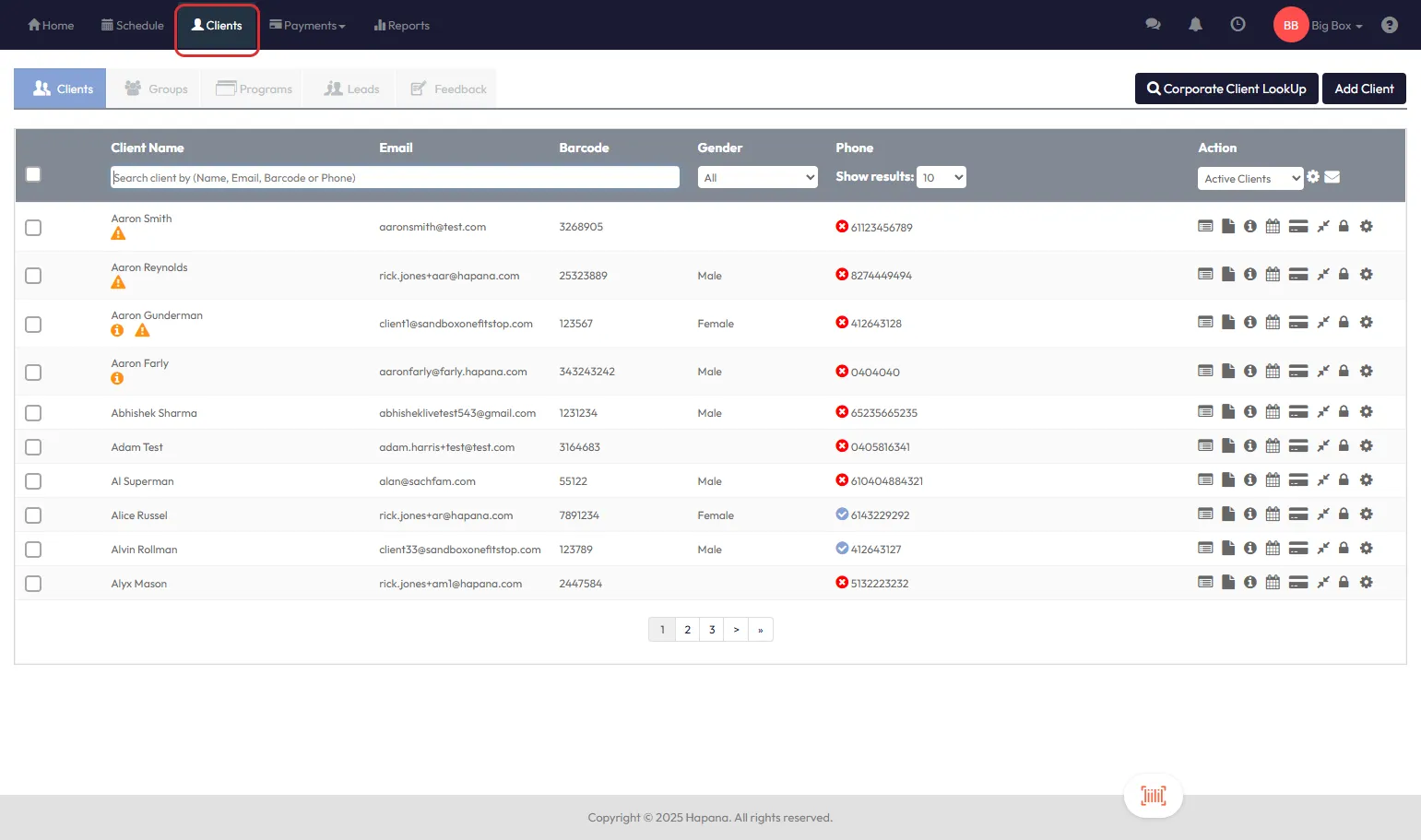Click the envelope icon in the Action header

point(1332,177)
